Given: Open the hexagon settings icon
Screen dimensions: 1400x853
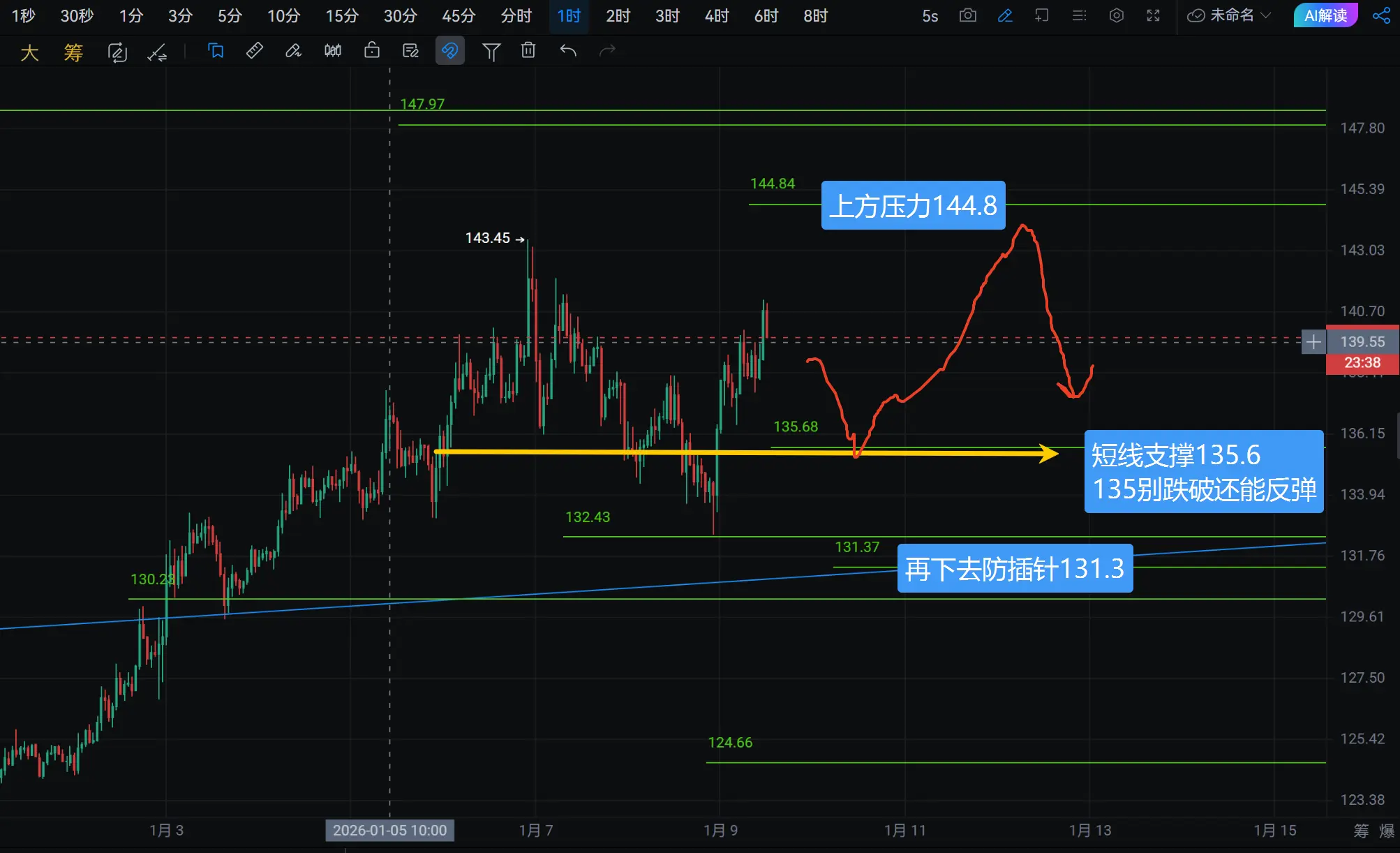Looking at the screenshot, I should (1116, 15).
